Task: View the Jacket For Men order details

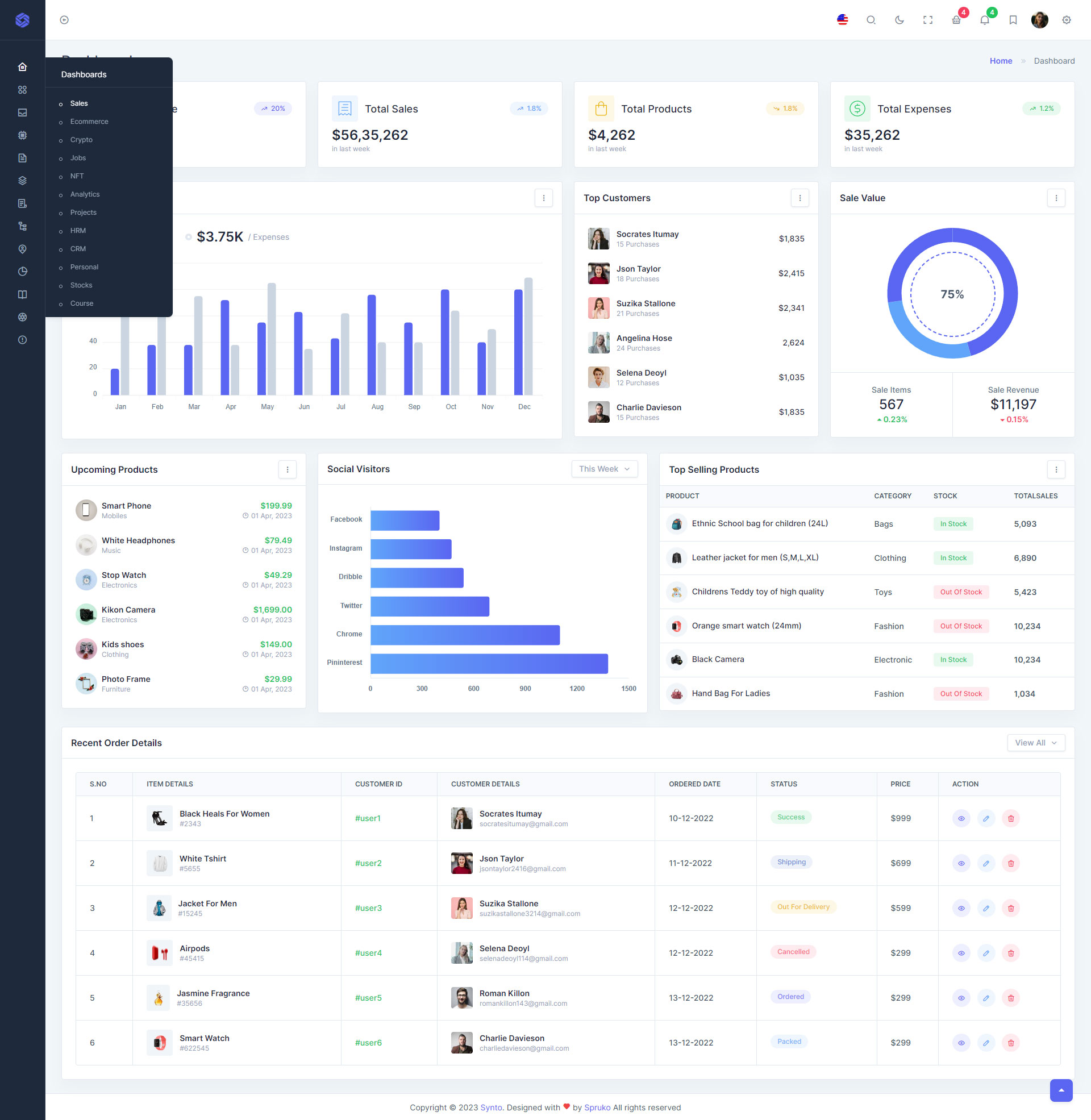Action: pos(961,908)
